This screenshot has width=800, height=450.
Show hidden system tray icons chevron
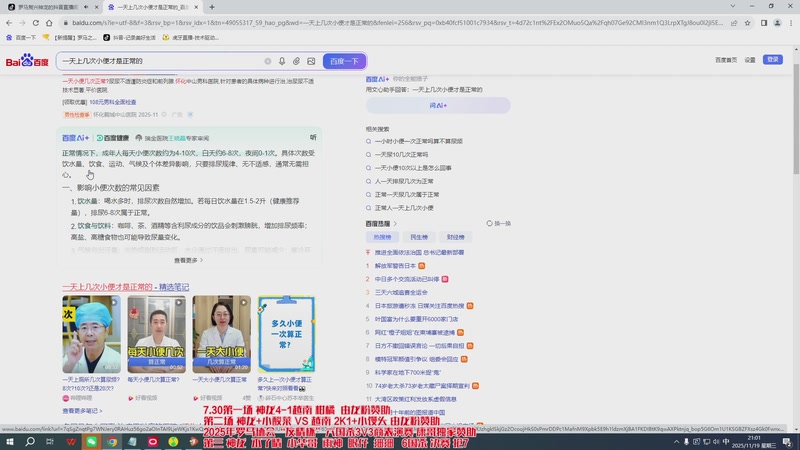point(677,442)
